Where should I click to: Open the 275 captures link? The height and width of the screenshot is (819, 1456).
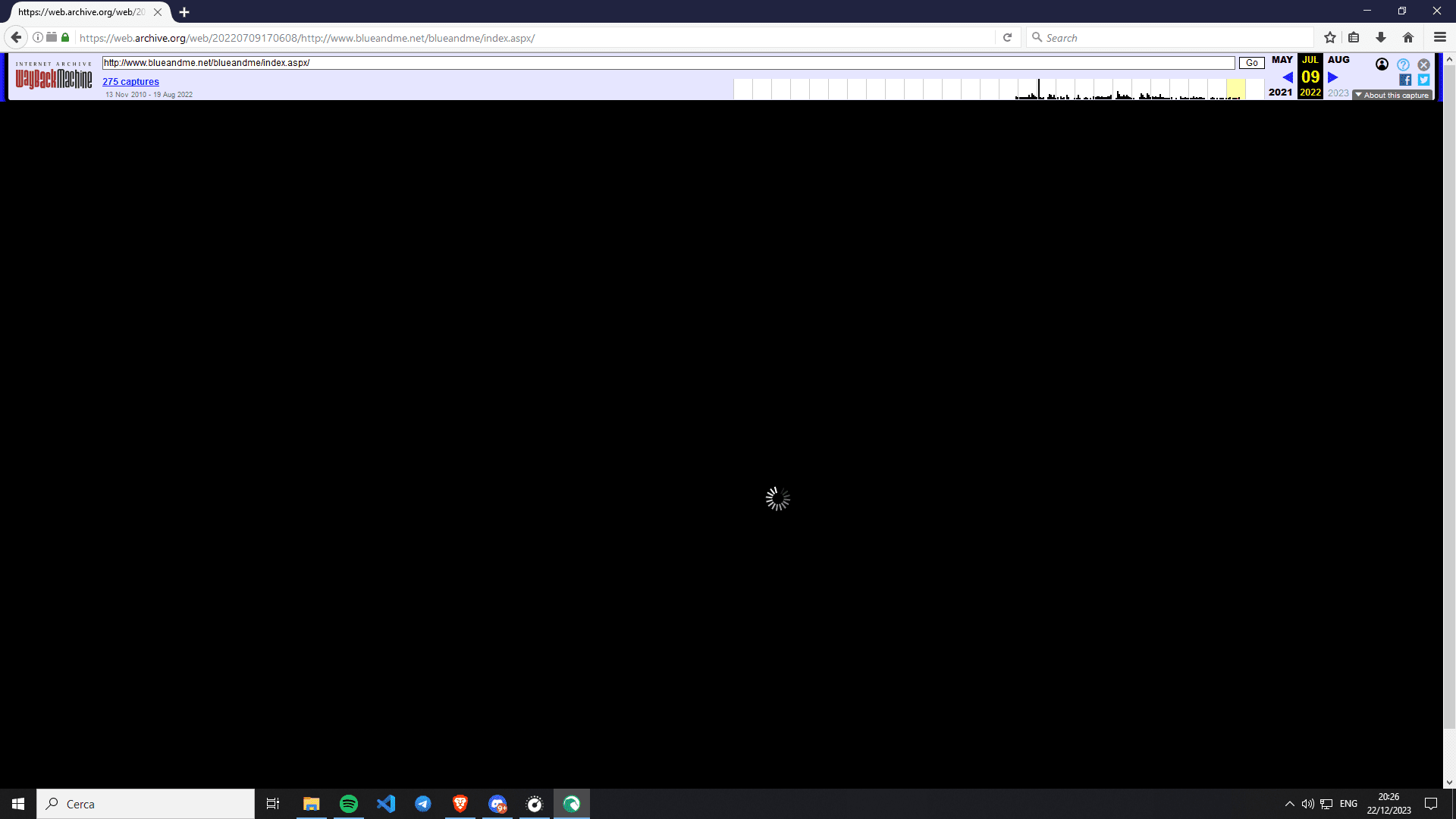130,82
